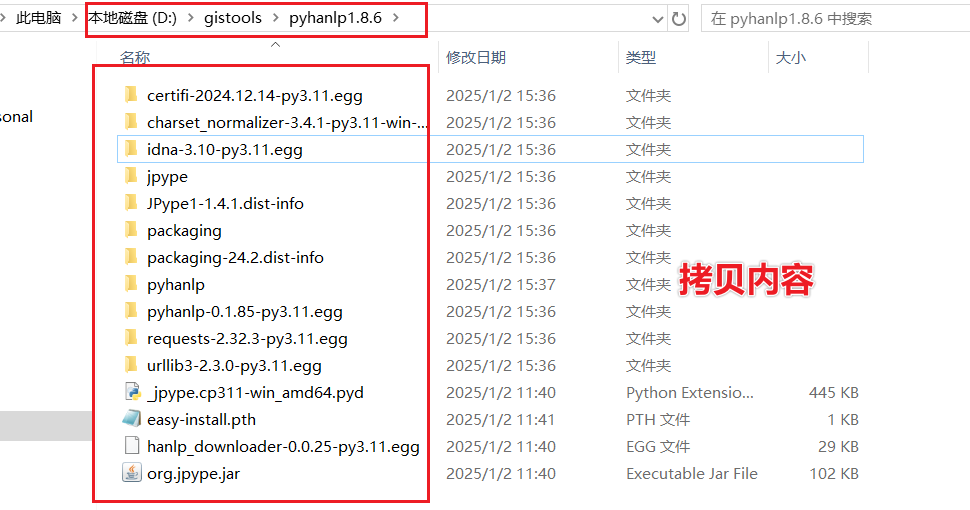Expand the chevron after gistools in the path
The width and height of the screenshot is (970, 510).
point(275,18)
